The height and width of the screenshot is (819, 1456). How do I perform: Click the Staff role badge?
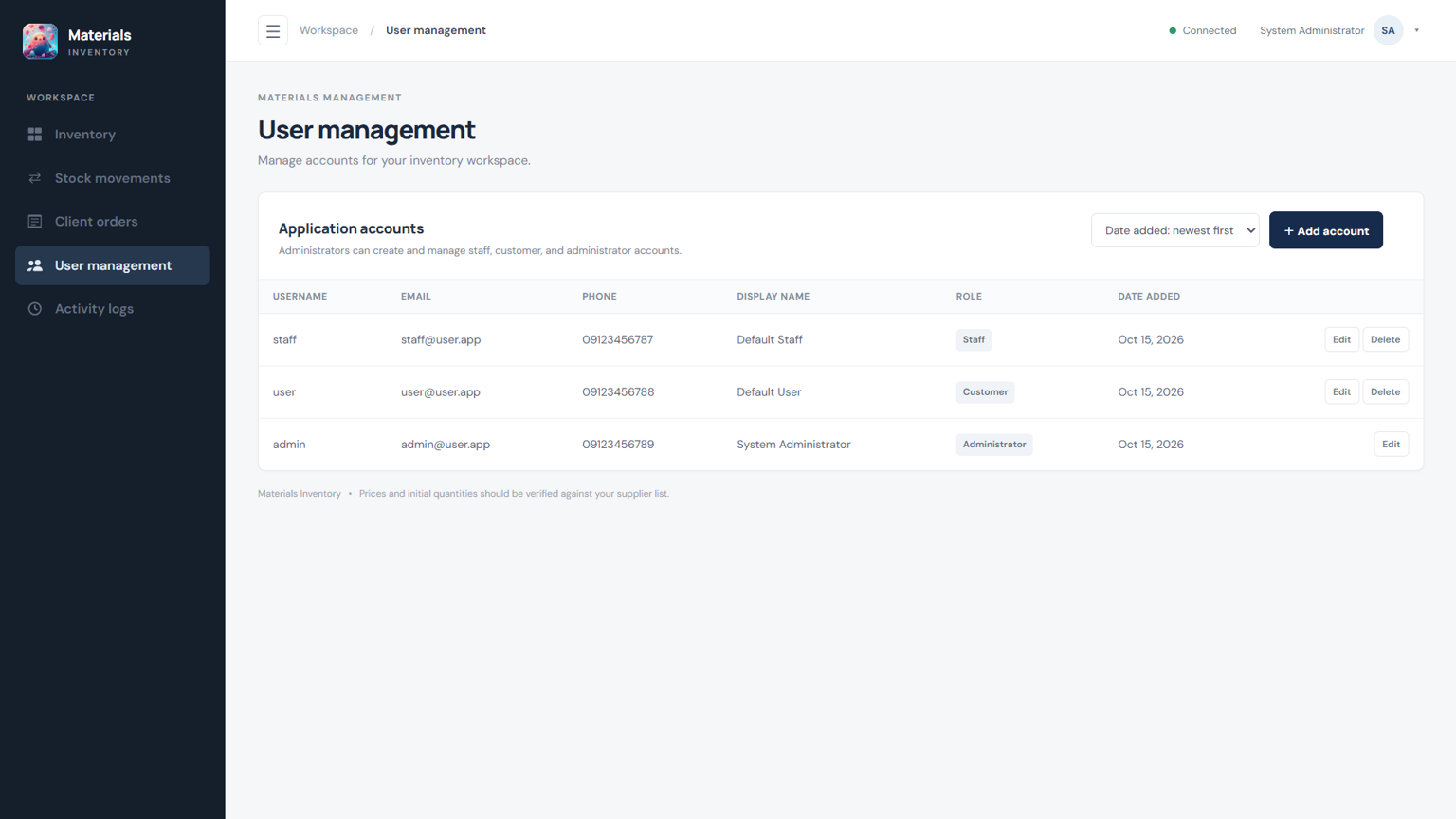pos(974,339)
